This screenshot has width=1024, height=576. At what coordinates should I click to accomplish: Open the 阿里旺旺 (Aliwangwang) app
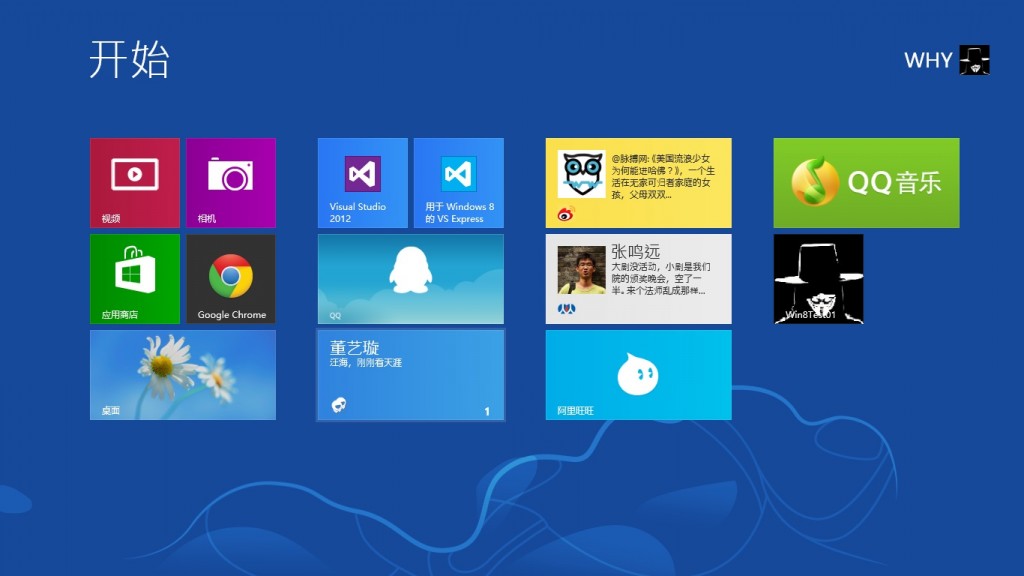pos(638,375)
